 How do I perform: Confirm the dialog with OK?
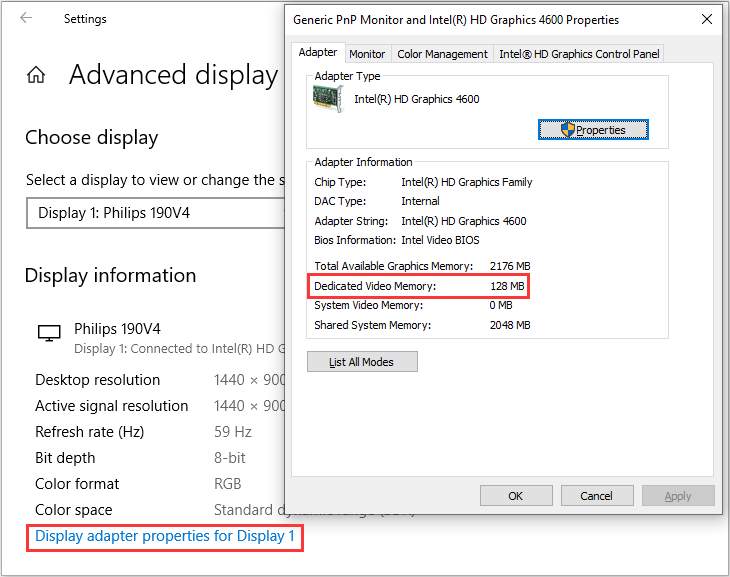[515, 495]
